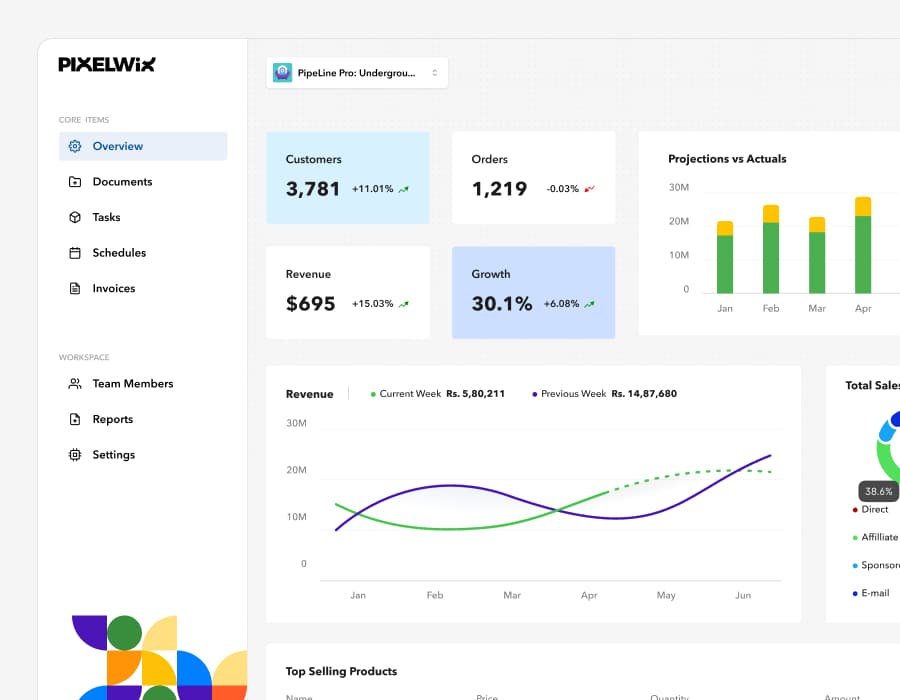Click the Top Selling Products heading
Image resolution: width=900 pixels, height=700 pixels.
point(342,671)
